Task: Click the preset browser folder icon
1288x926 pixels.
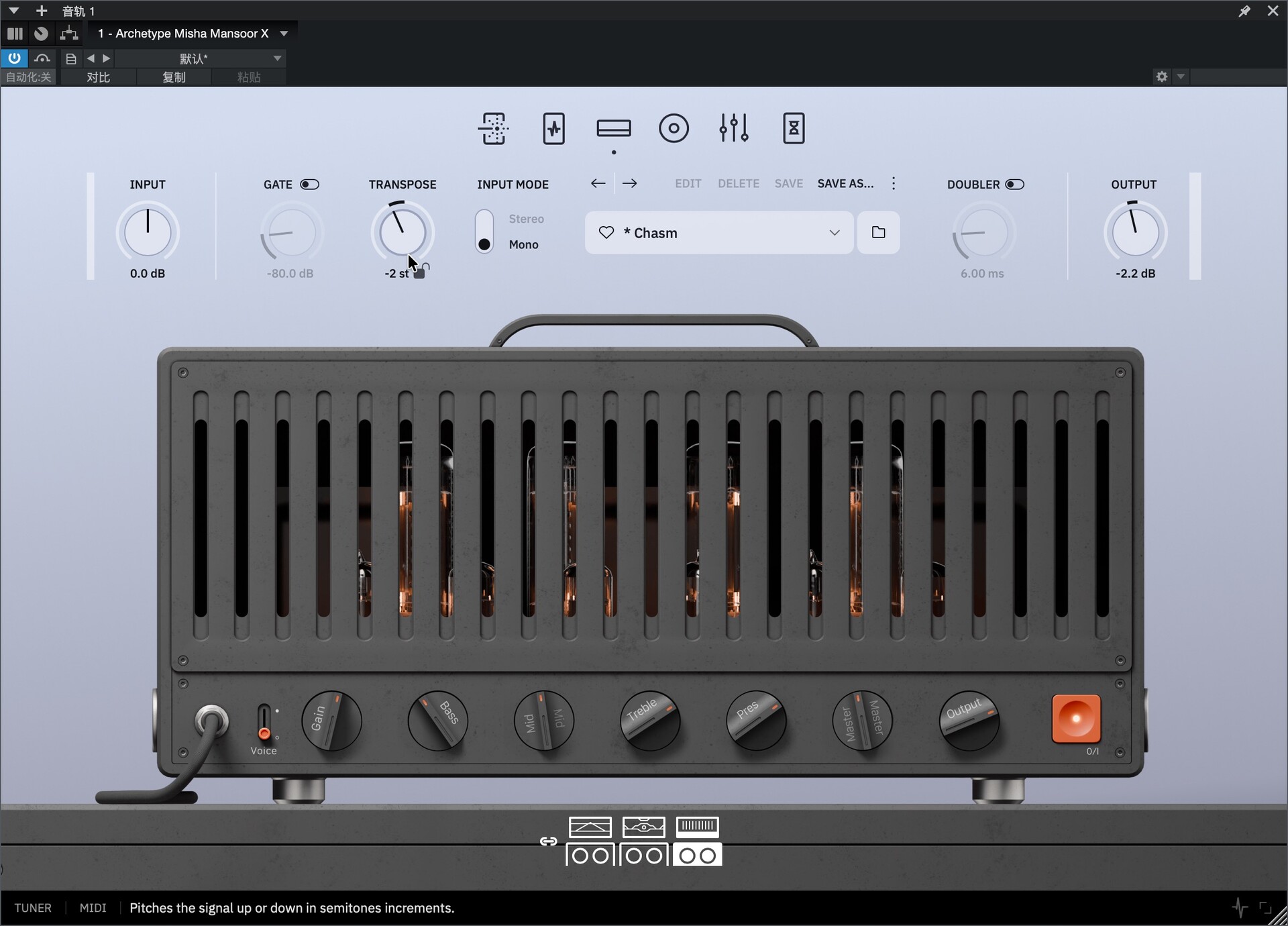Action: 878,233
